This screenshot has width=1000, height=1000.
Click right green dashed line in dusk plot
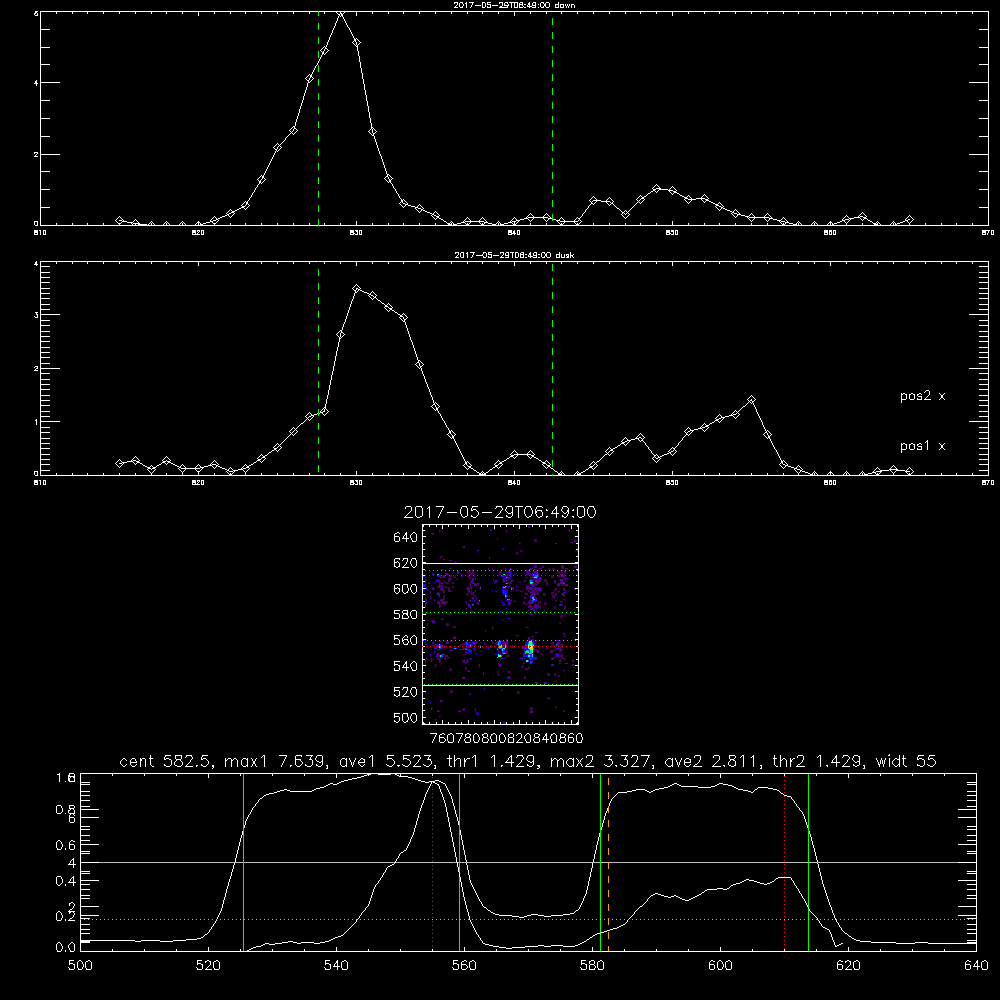(552, 369)
